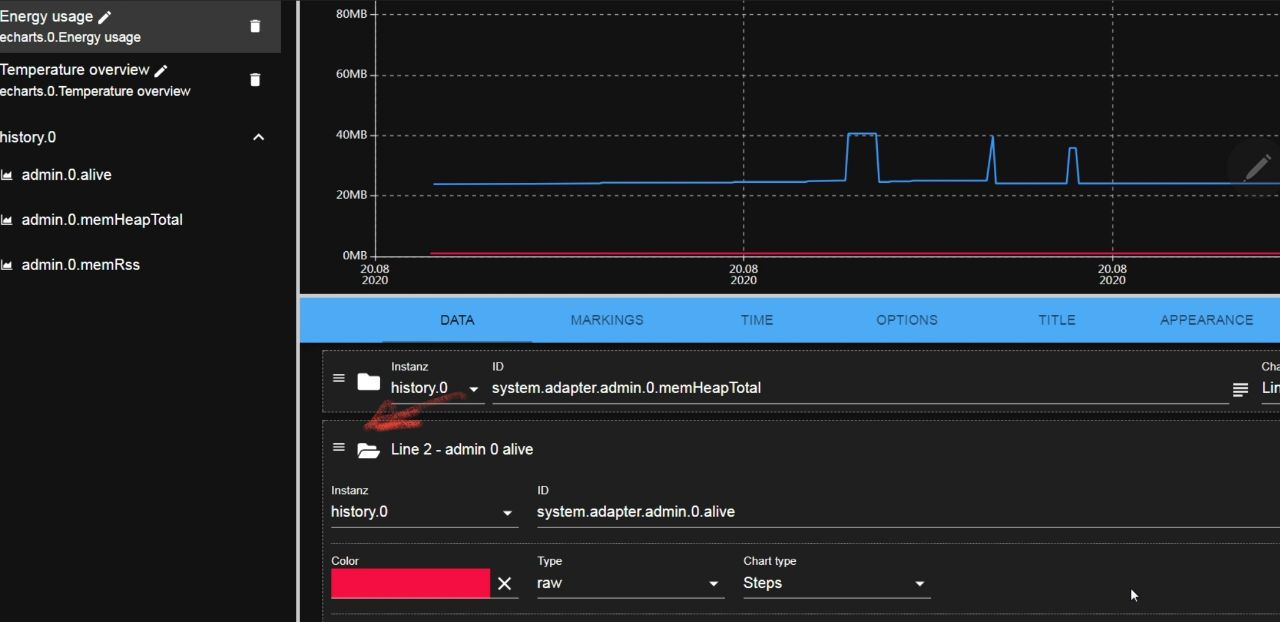
Task: Open Instanz dropdown for Line 2
Action: click(424, 512)
